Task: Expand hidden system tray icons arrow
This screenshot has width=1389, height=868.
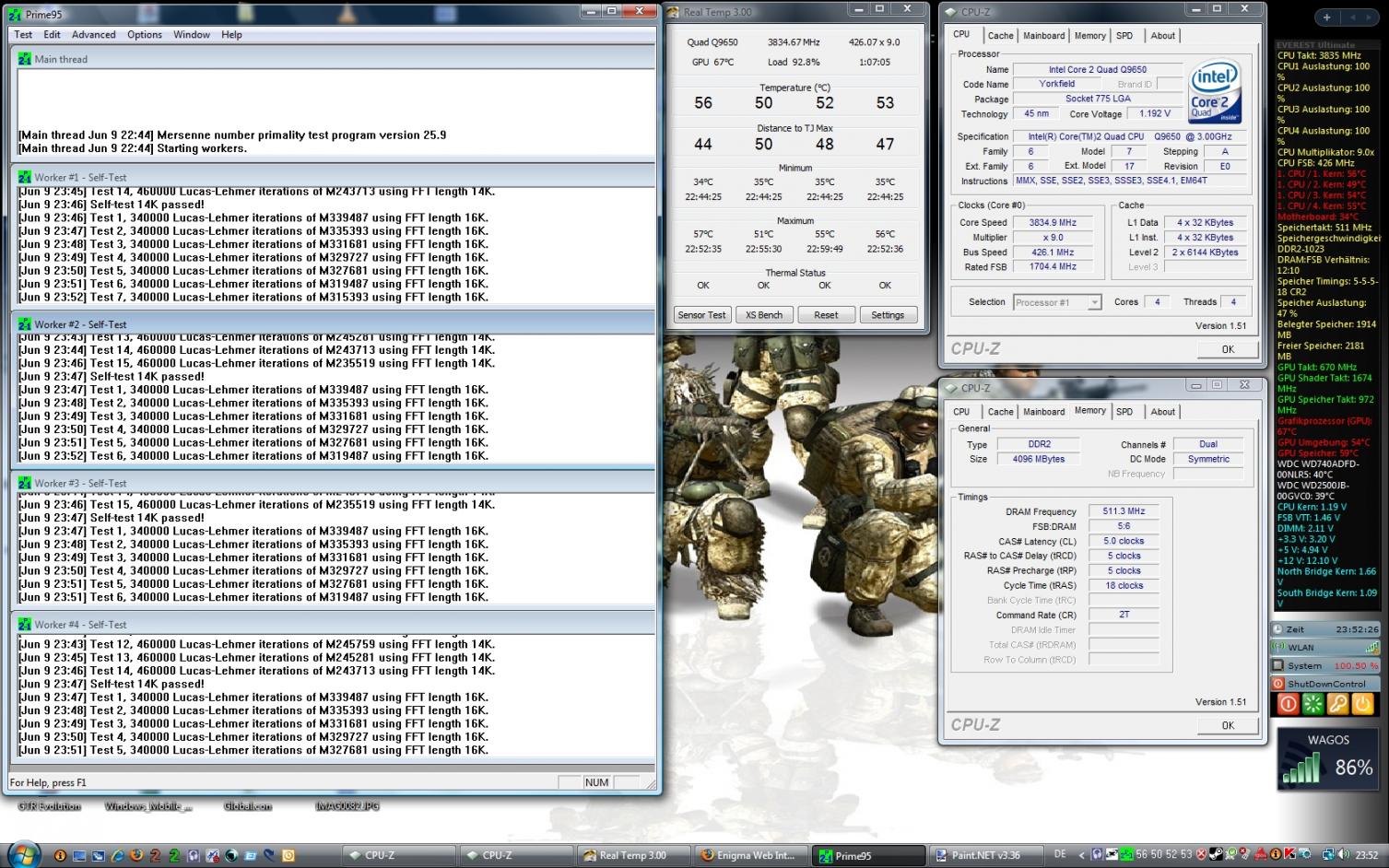Action: pos(1081,855)
